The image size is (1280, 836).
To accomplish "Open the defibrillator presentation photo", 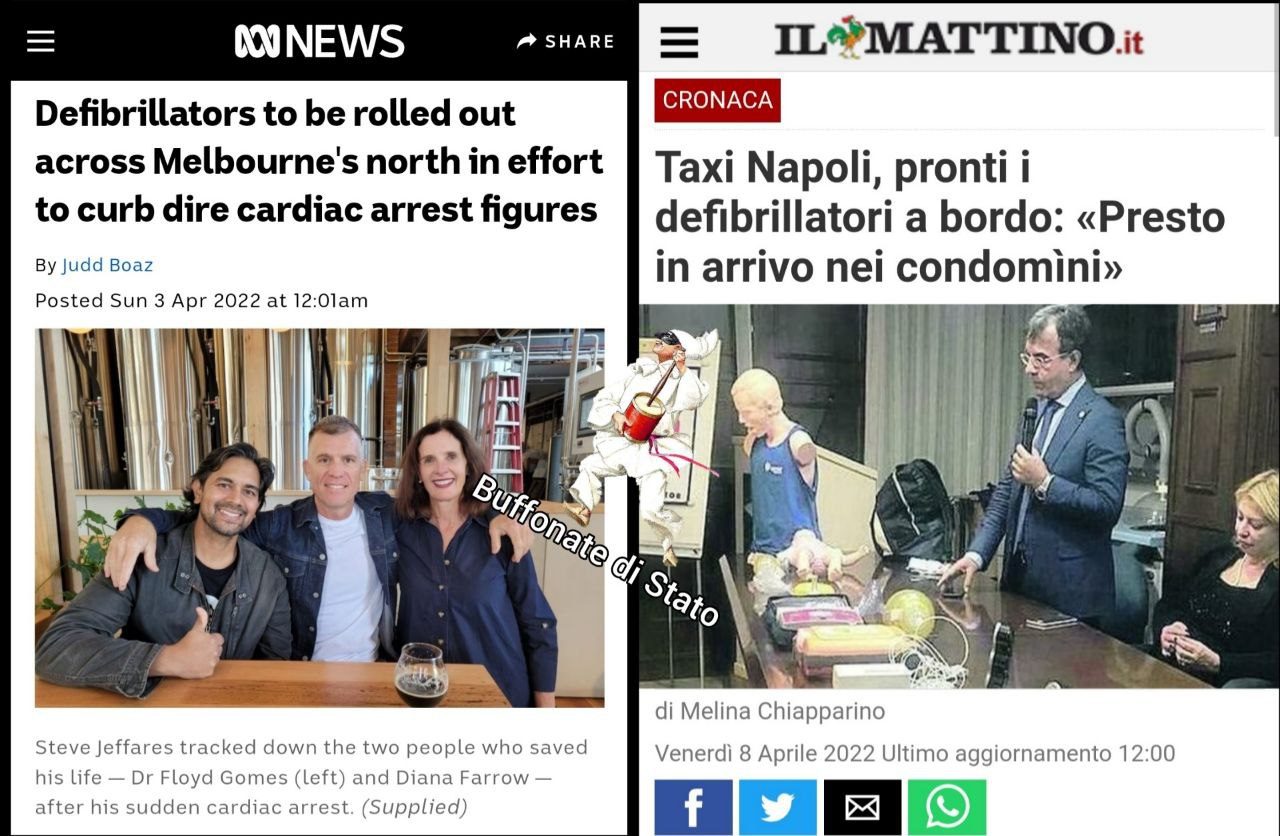I will [958, 496].
